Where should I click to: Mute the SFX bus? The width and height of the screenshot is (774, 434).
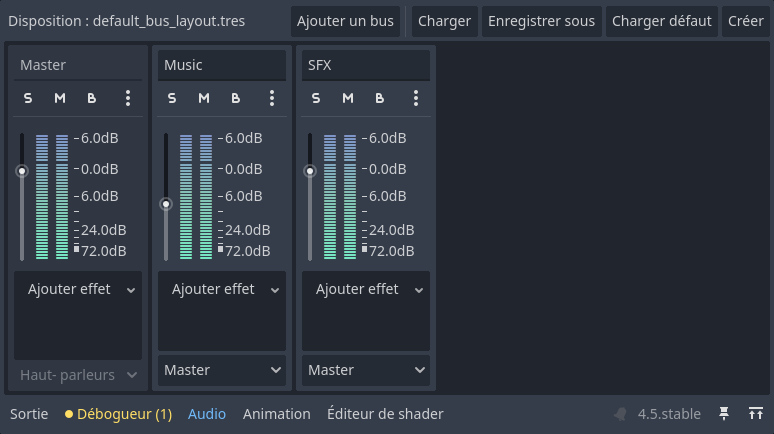348,98
